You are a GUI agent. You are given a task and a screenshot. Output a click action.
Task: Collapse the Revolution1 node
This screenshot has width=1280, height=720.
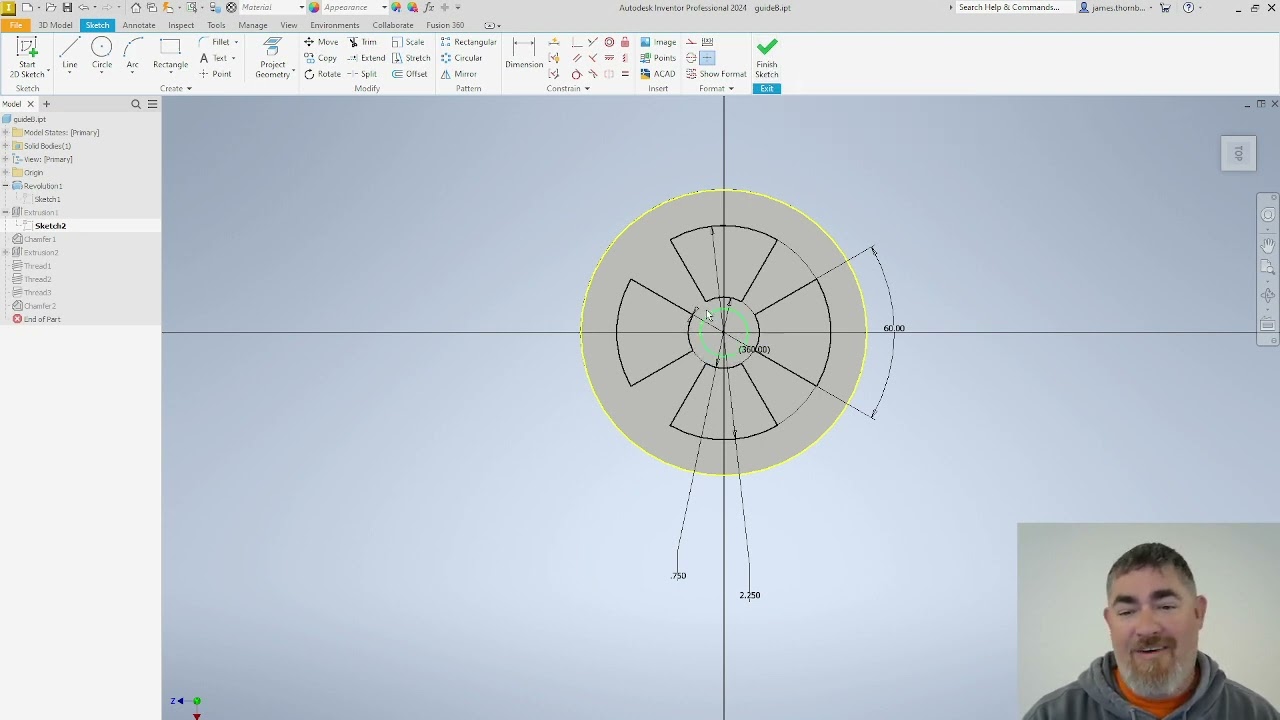(x=5, y=186)
